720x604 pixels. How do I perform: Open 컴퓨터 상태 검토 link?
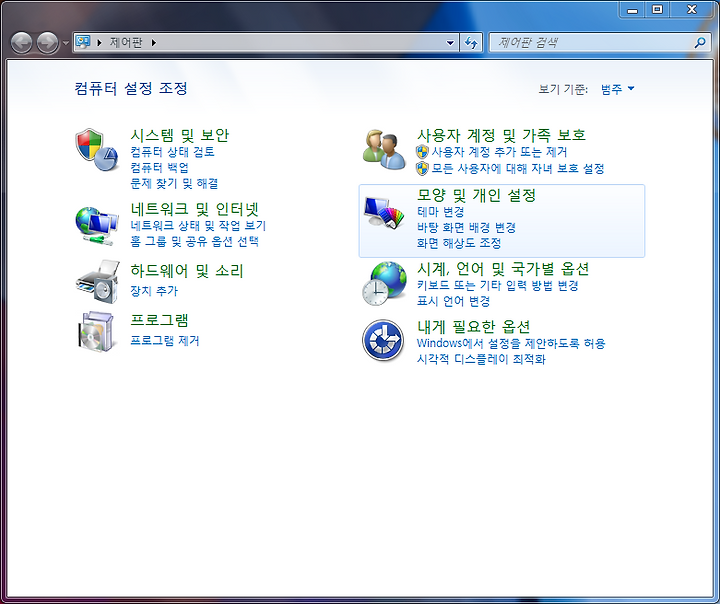pos(173,152)
